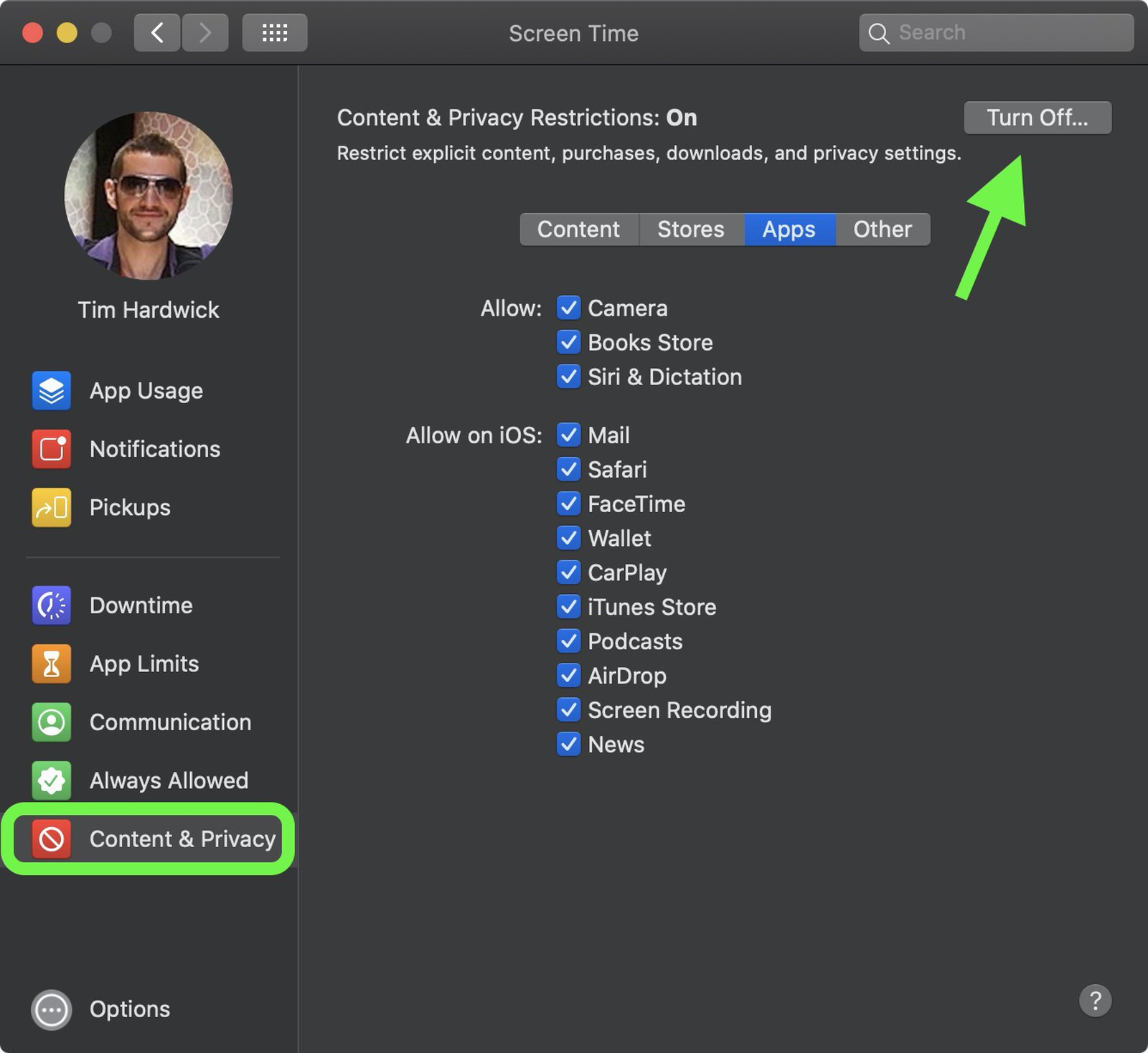Viewport: 1148px width, 1053px height.
Task: Uncheck the Camera checkbox
Action: point(569,308)
